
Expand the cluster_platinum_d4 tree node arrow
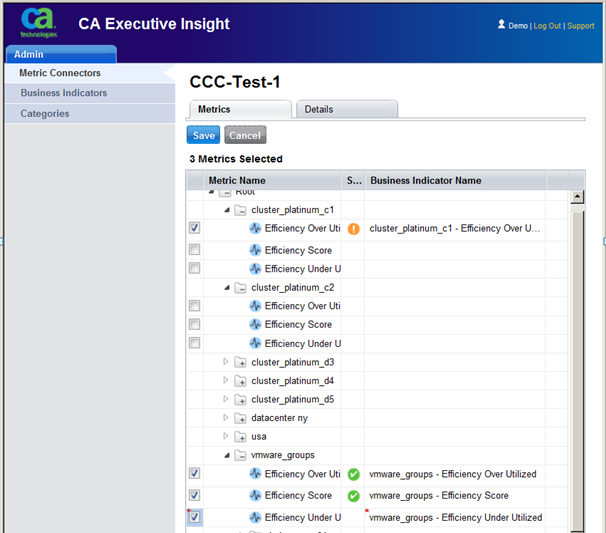(x=226, y=380)
